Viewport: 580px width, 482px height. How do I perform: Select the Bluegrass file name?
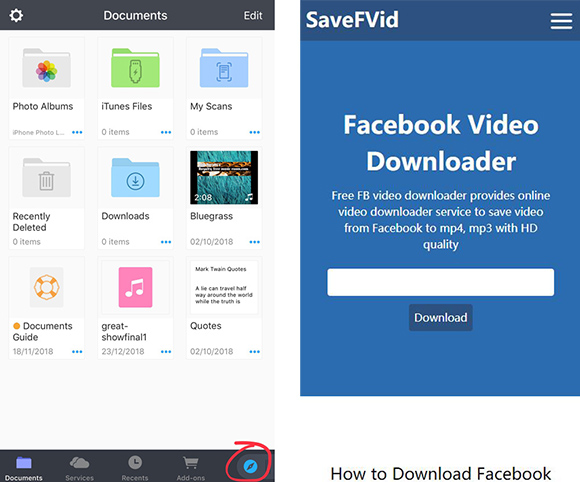[212, 216]
